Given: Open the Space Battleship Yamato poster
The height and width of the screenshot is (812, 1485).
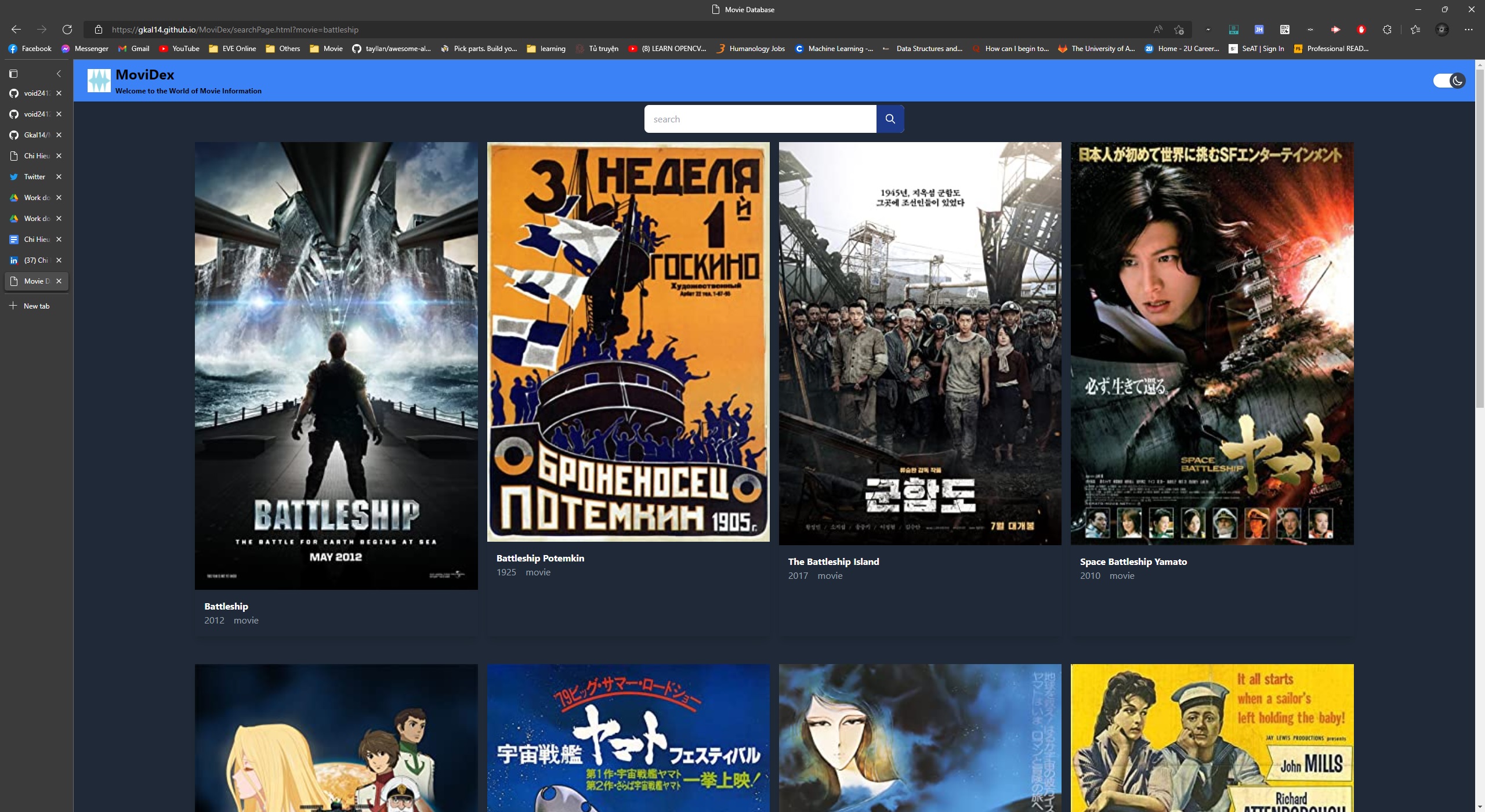Looking at the screenshot, I should (1212, 343).
